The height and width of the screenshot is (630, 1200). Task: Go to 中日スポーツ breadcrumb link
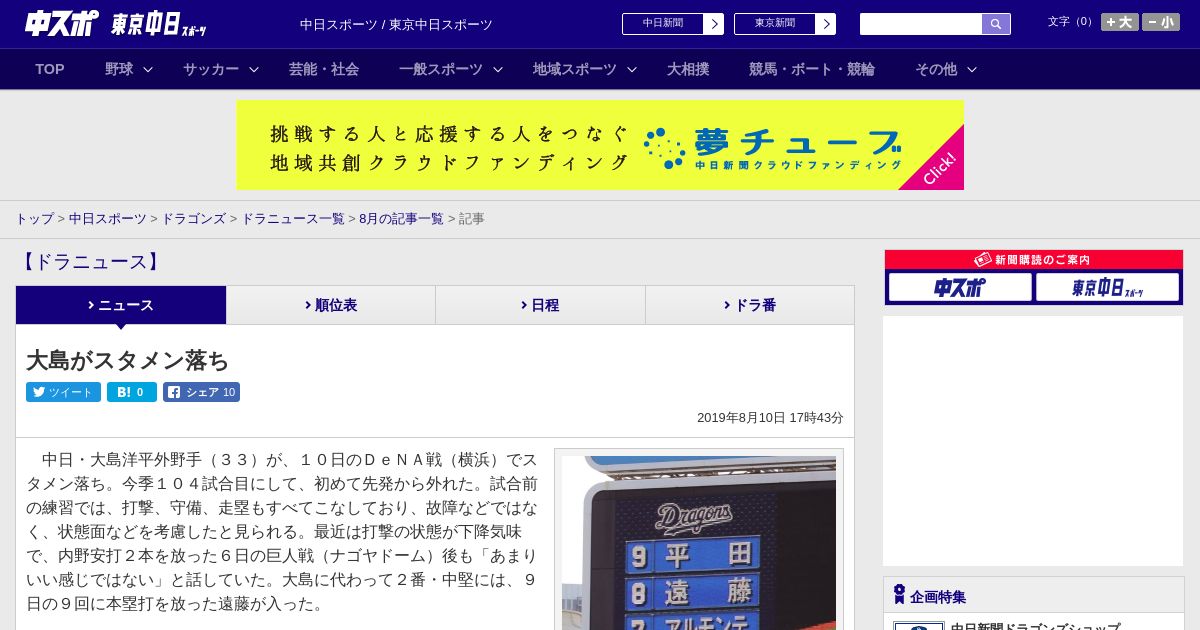(108, 219)
